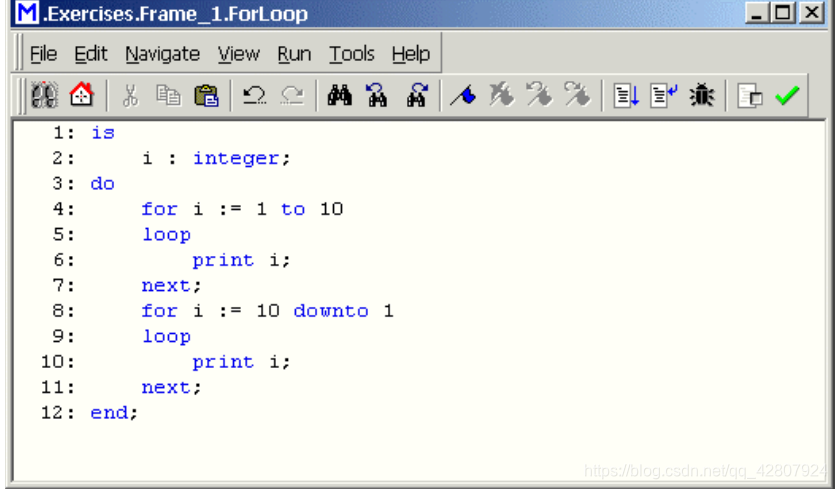Click the document with blue down arrow icon
Viewport: 837px width, 489px height.
click(626, 96)
